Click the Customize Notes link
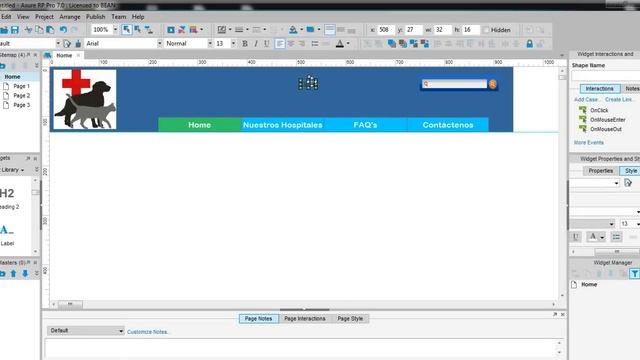This screenshot has width=640, height=360. tap(148, 332)
